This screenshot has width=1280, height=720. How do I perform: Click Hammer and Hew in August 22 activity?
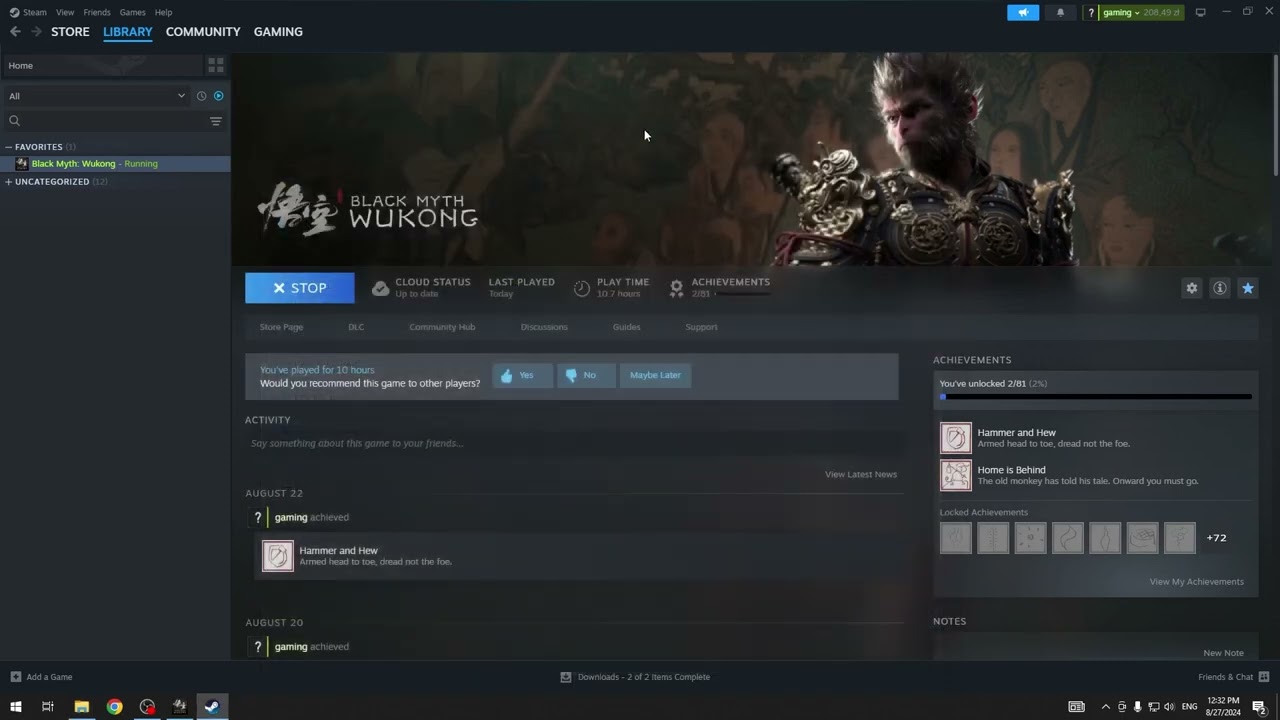[x=580, y=556]
